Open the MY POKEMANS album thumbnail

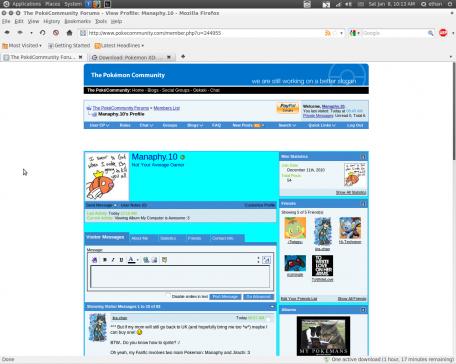[323, 336]
